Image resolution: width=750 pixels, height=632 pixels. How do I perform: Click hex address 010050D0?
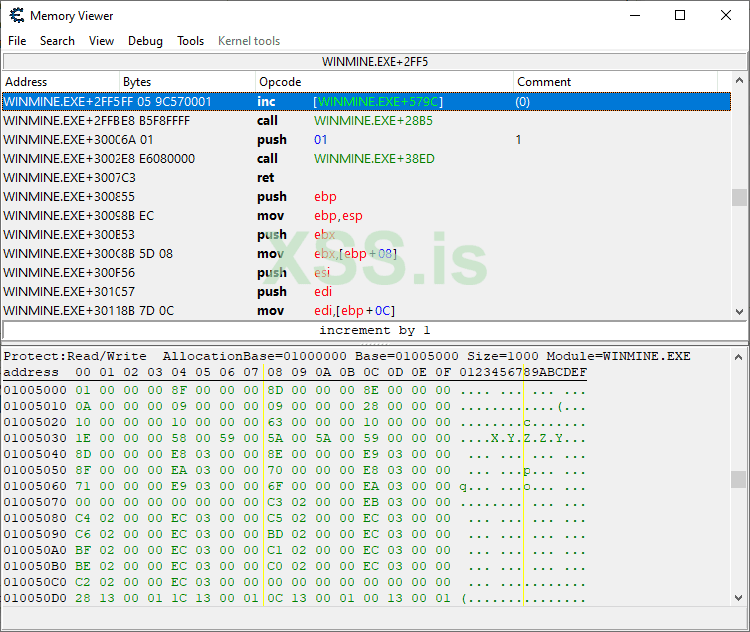pos(35,598)
